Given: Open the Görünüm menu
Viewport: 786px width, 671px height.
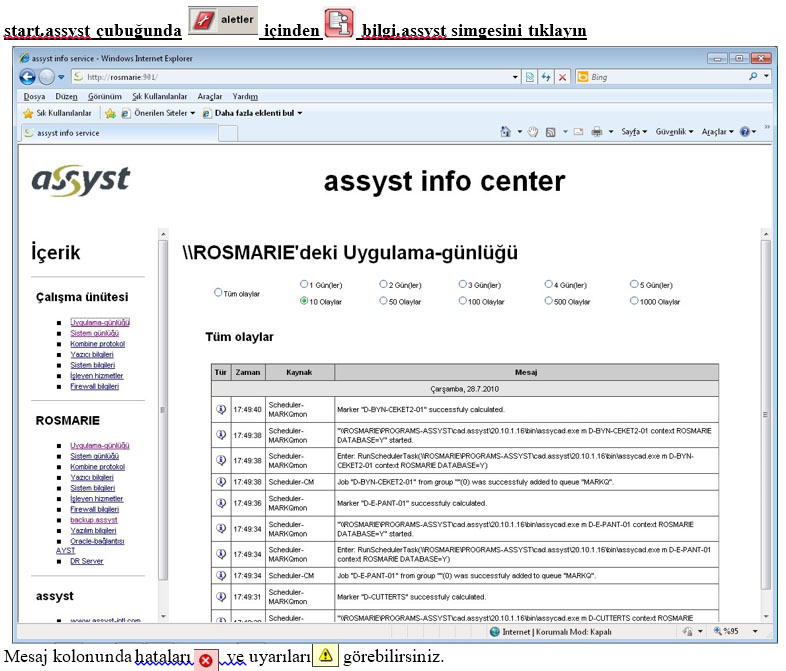Looking at the screenshot, I should [x=105, y=96].
